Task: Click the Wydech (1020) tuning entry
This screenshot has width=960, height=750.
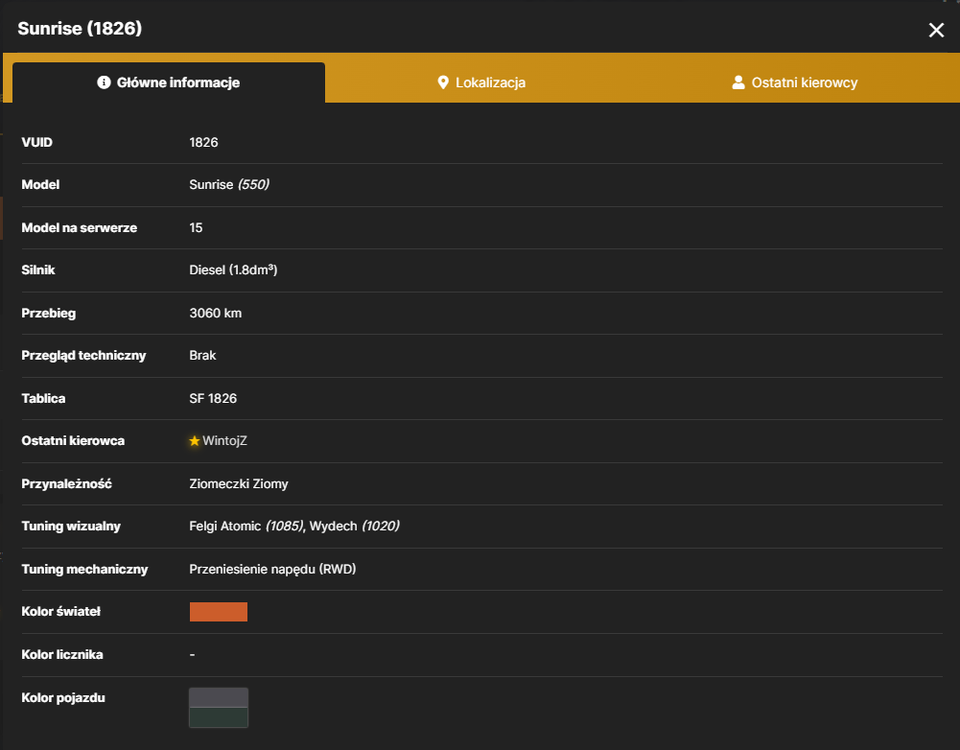Action: (x=354, y=526)
